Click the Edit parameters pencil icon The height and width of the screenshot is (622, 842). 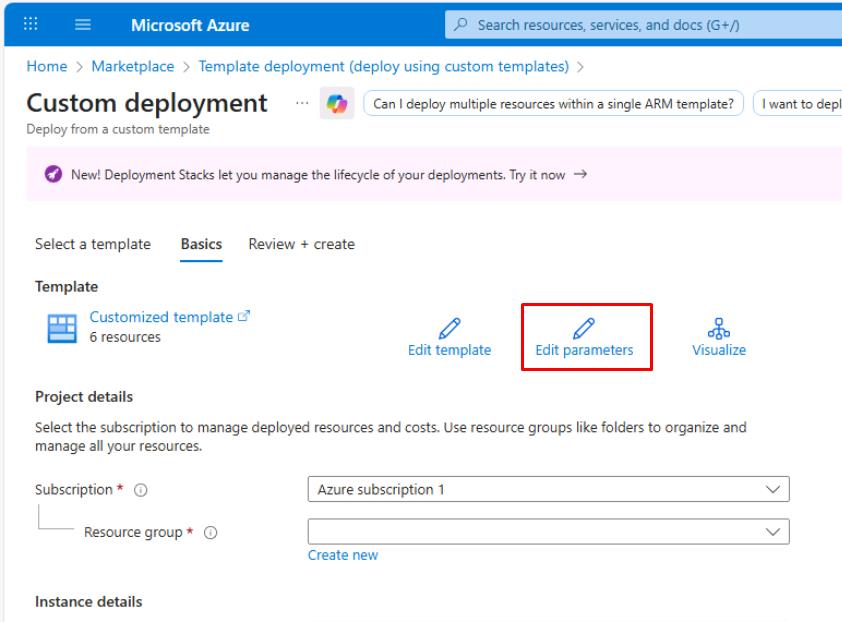584,327
